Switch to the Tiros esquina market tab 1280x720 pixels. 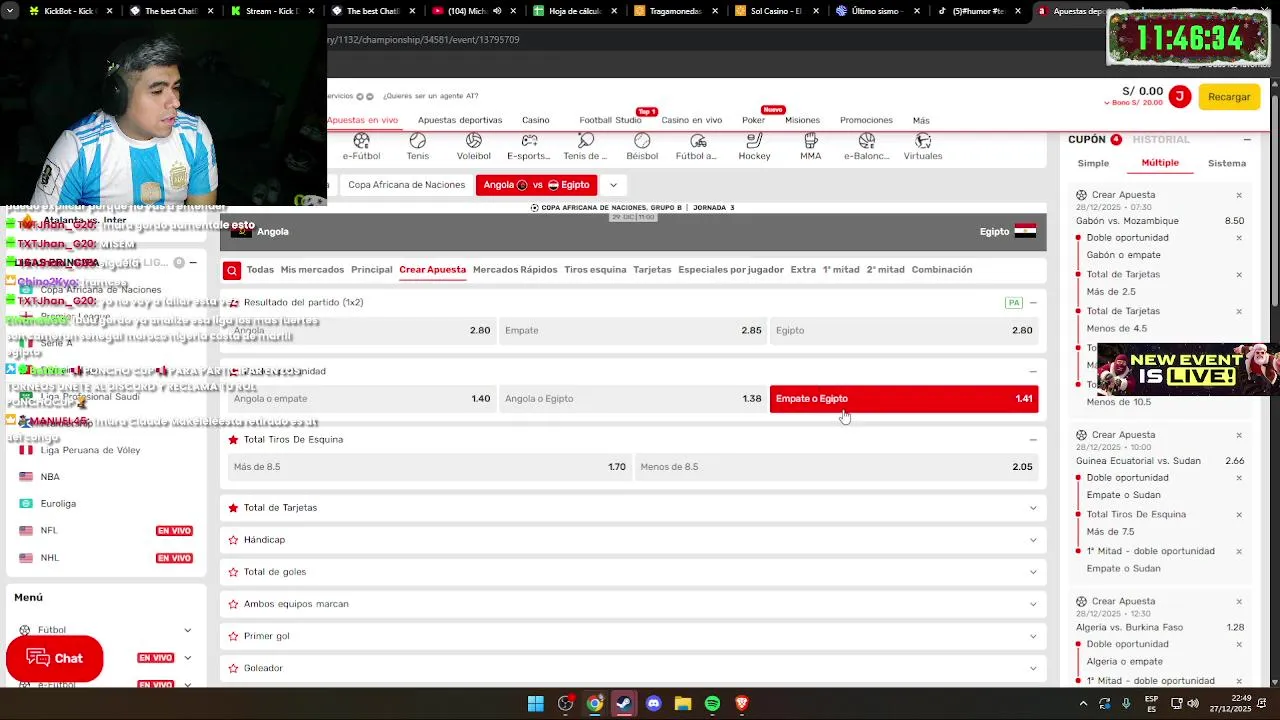pos(595,270)
